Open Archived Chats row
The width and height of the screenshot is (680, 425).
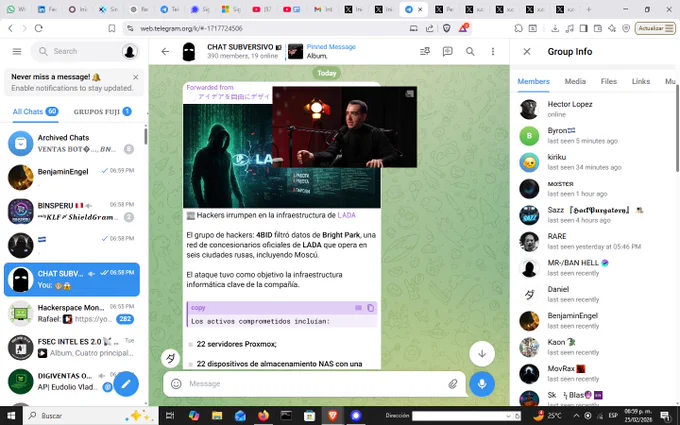72,143
